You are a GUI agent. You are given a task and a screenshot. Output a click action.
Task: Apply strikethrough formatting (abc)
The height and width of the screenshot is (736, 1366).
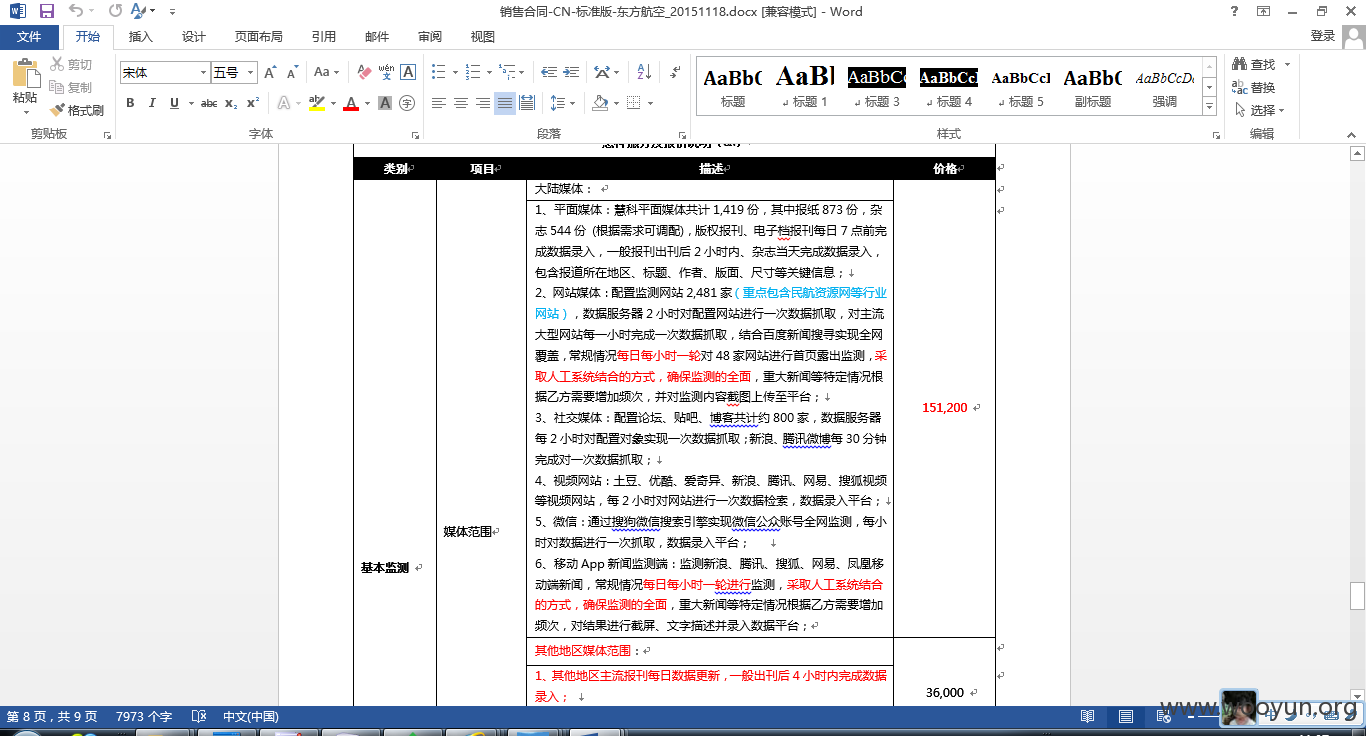(209, 103)
